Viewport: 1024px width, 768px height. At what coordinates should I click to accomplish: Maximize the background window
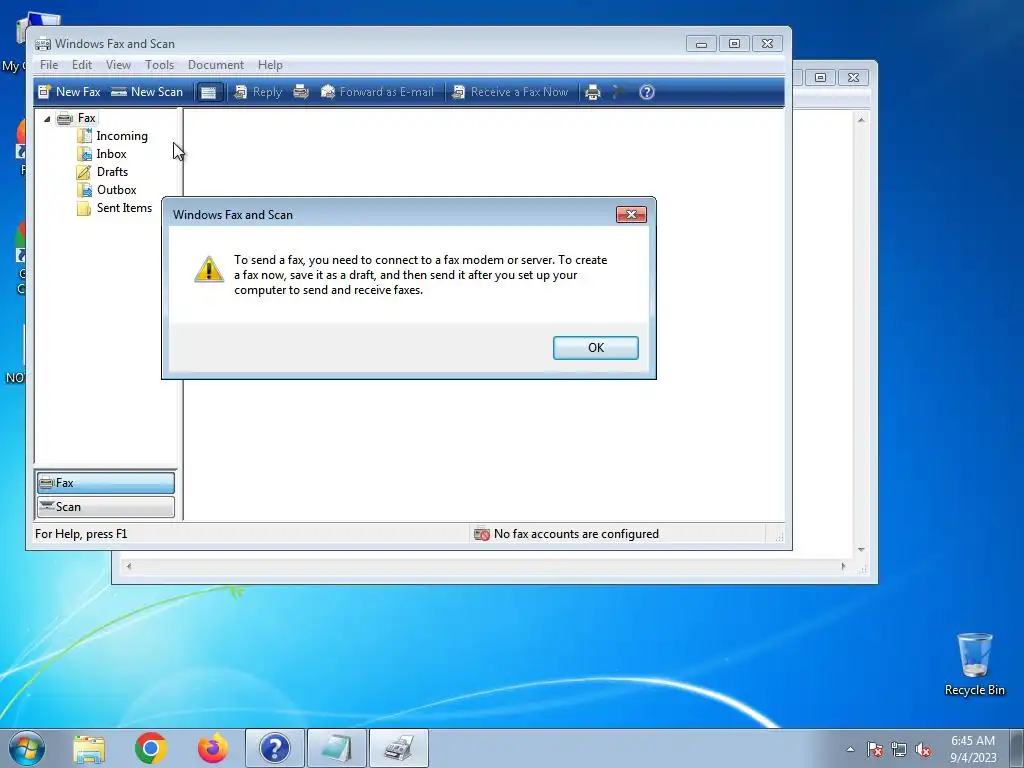(820, 77)
